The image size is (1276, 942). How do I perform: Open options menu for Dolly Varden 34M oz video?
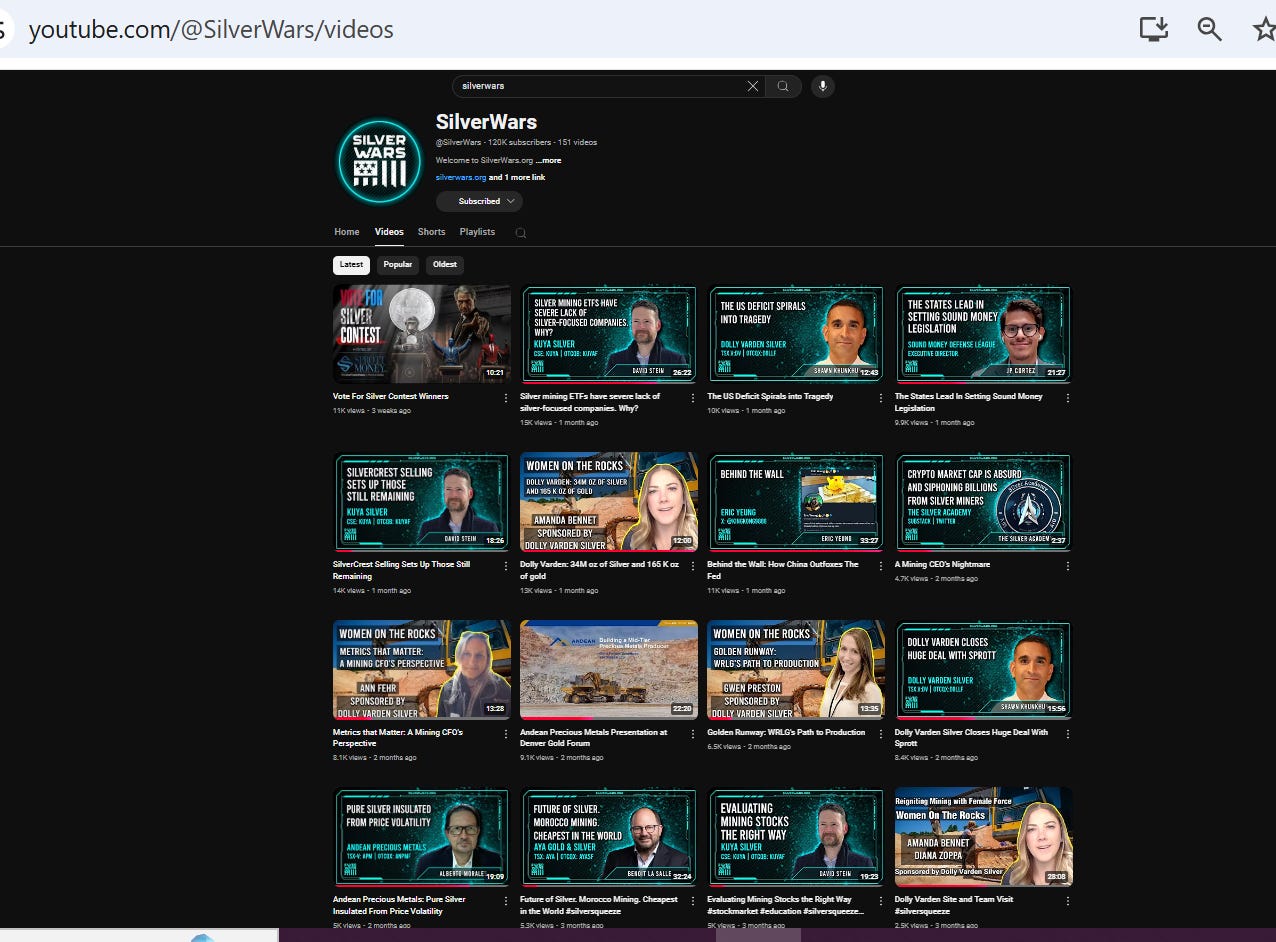693,566
